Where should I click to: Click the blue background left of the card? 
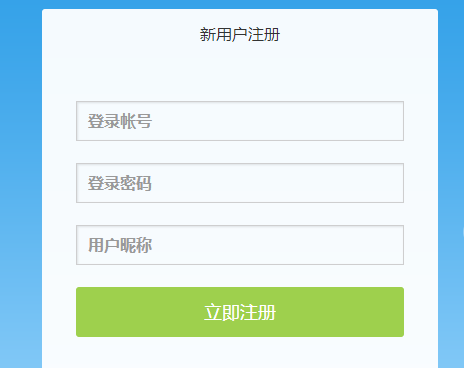(x=21, y=183)
